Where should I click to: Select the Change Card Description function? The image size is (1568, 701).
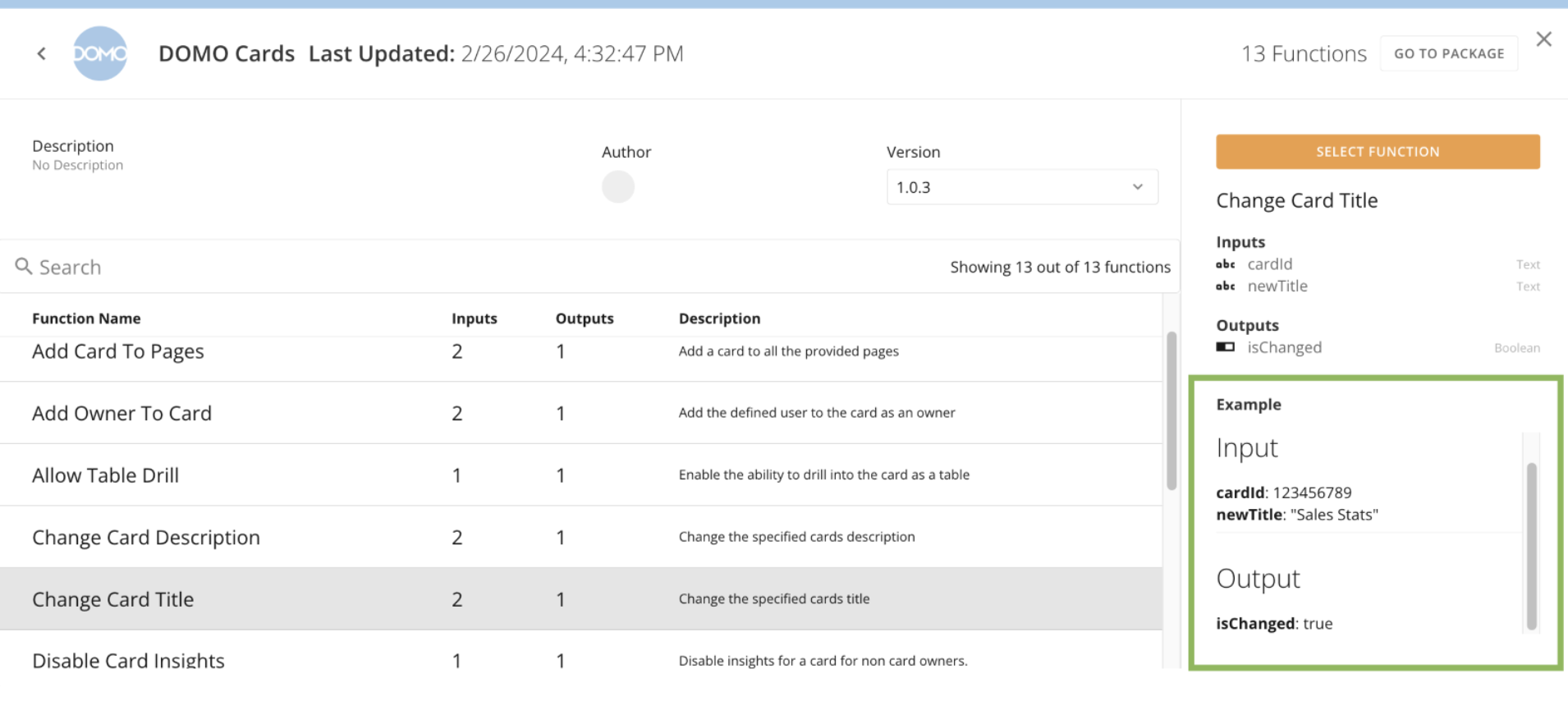[x=581, y=537]
